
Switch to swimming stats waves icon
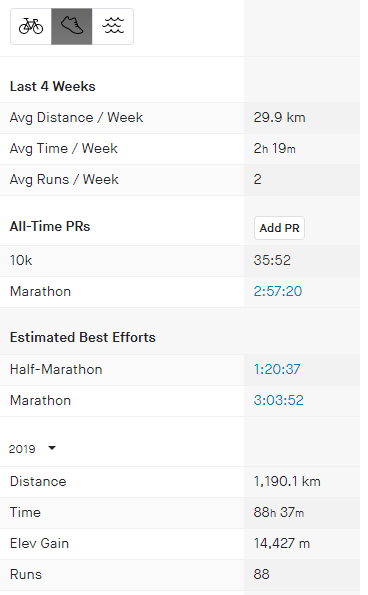113,26
